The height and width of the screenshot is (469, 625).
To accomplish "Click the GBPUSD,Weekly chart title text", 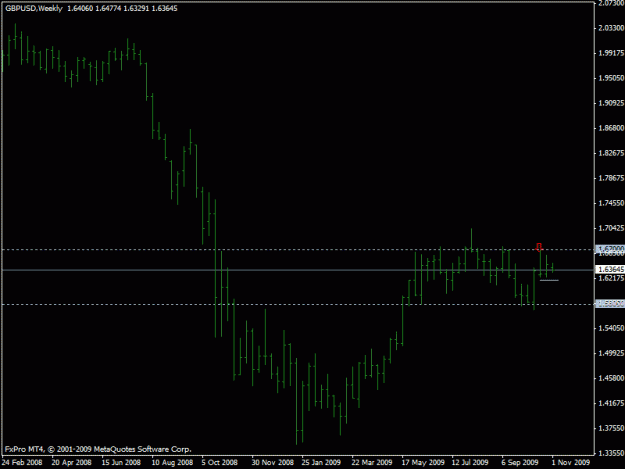I will pyautogui.click(x=34, y=8).
